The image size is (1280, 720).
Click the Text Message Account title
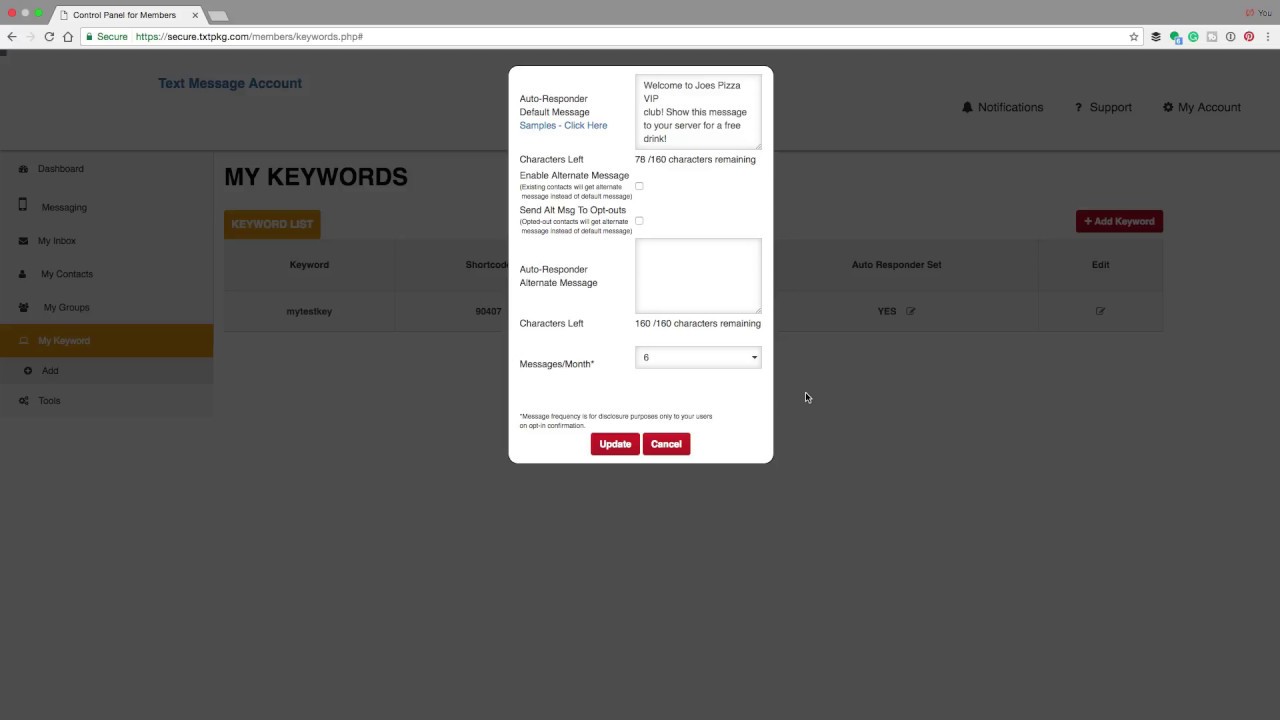pos(230,83)
